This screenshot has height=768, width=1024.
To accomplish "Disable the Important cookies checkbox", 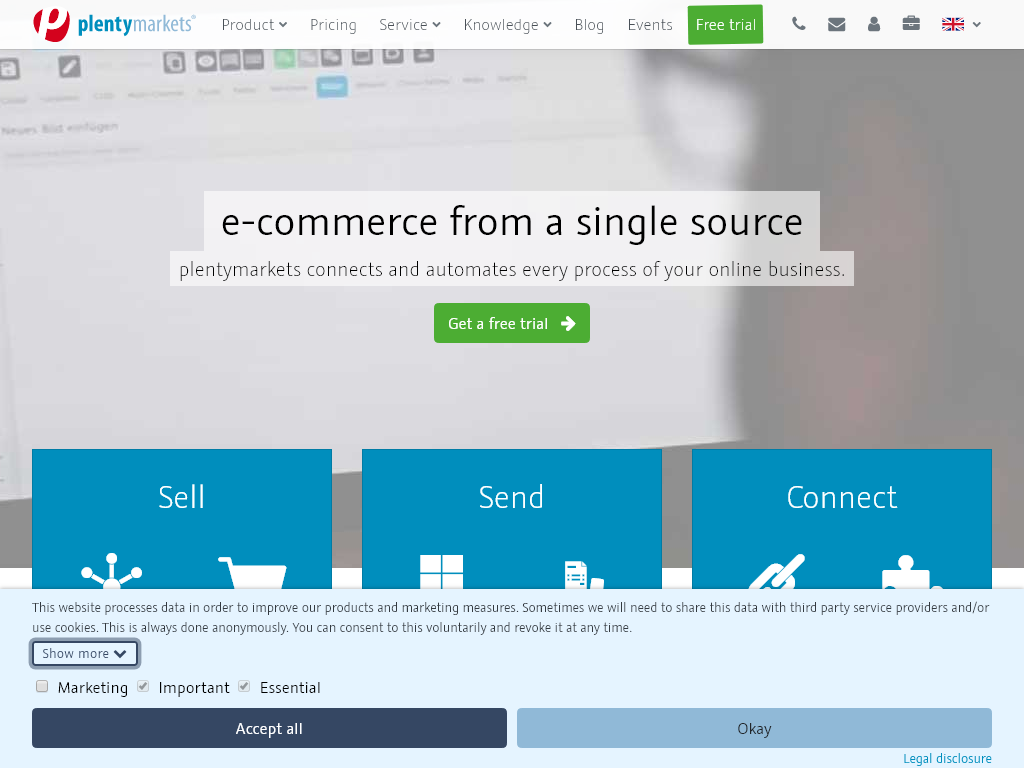I will [x=143, y=686].
